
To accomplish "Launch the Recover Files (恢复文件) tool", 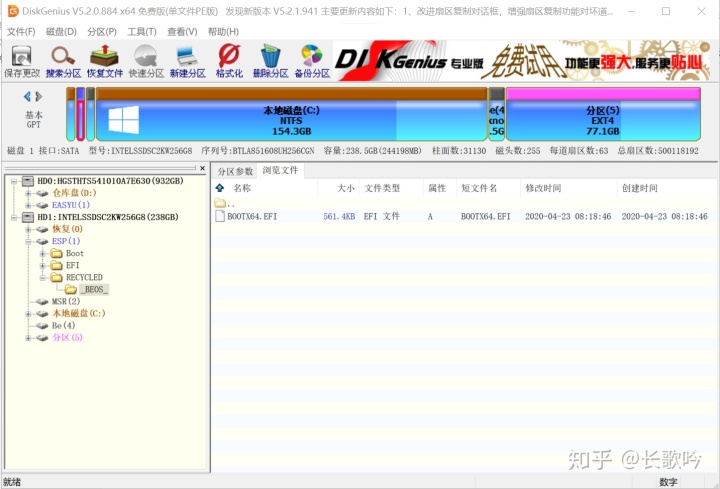I will pos(105,62).
